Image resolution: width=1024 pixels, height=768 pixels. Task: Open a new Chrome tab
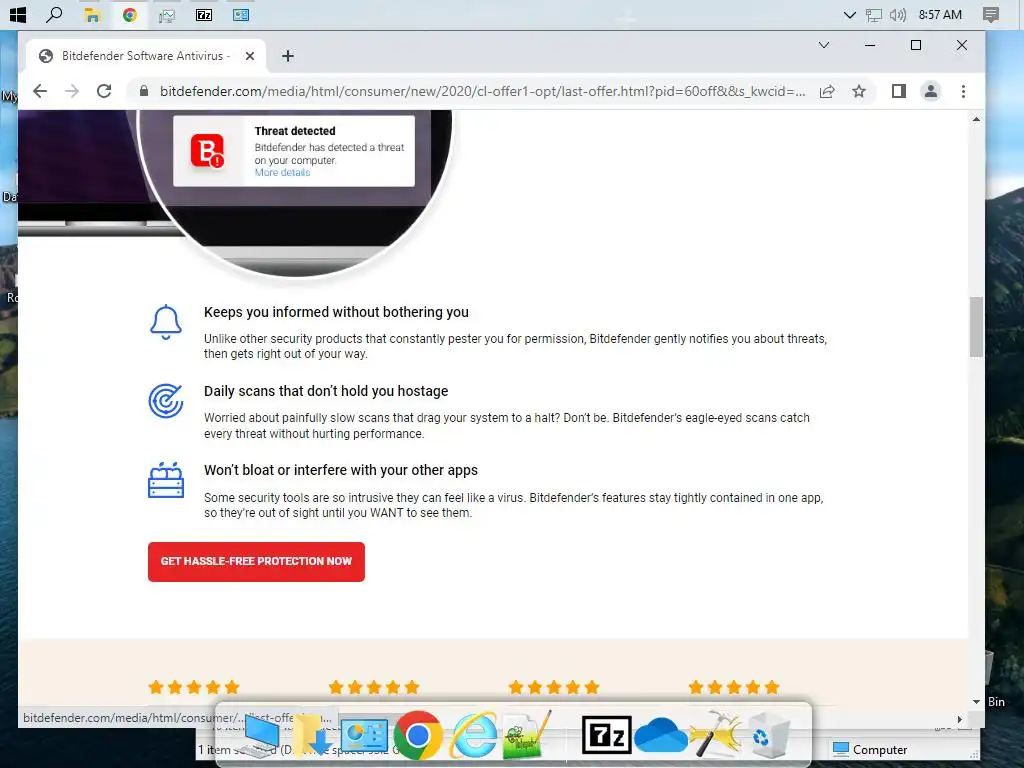pos(287,56)
